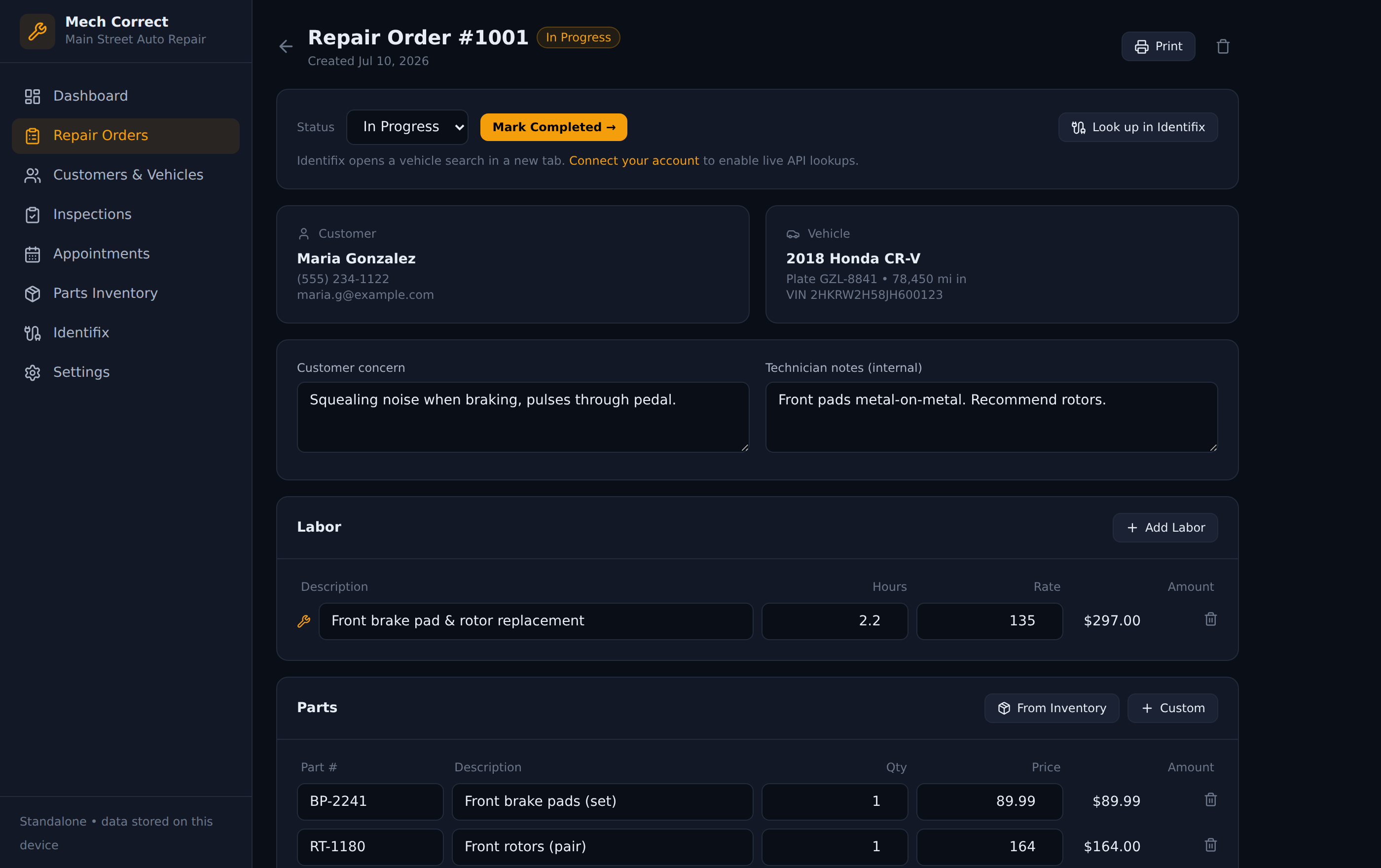Delete the RT-1180 part row
The width and height of the screenshot is (1381, 868).
pyautogui.click(x=1211, y=845)
